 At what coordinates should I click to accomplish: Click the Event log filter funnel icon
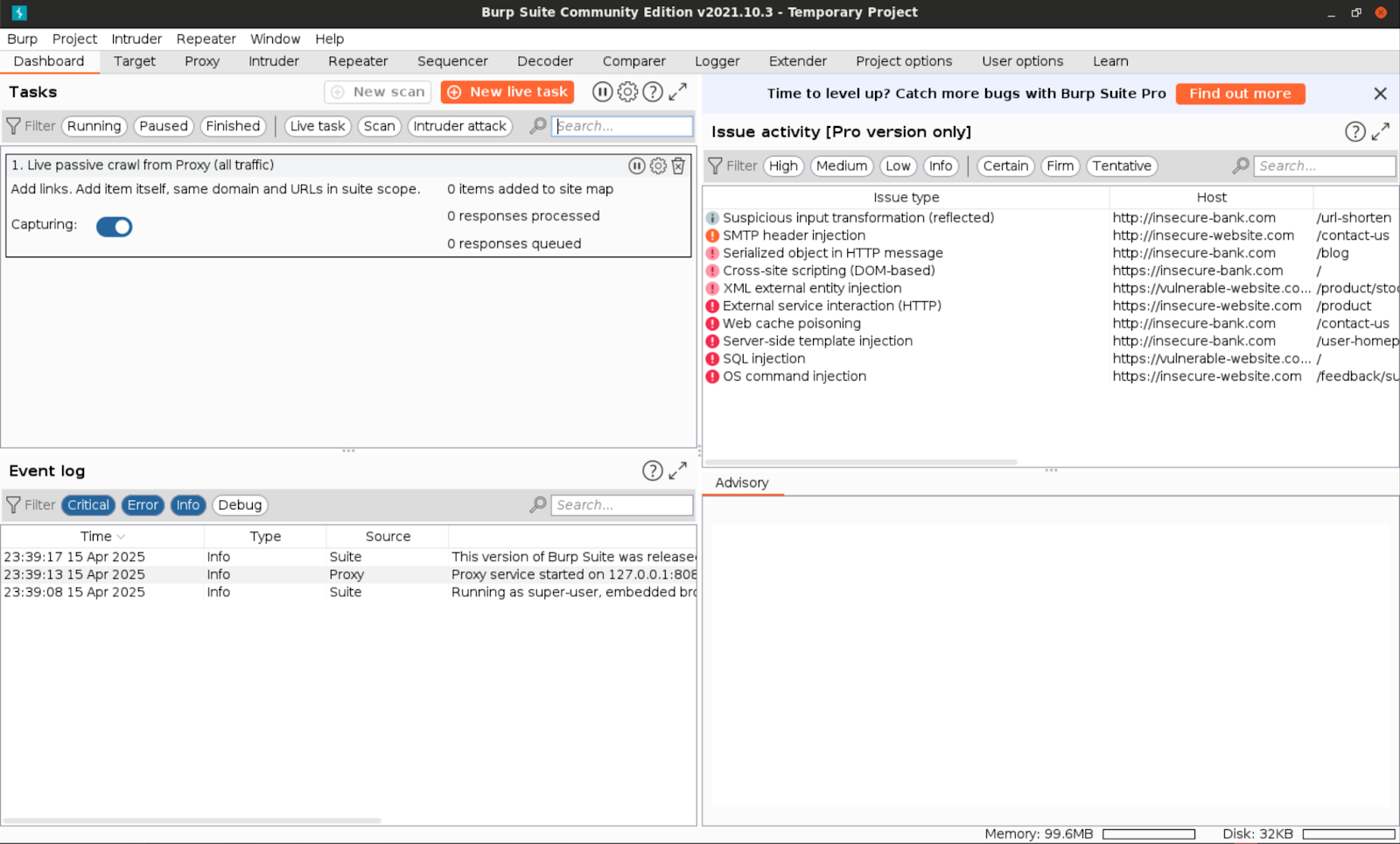tap(13, 505)
